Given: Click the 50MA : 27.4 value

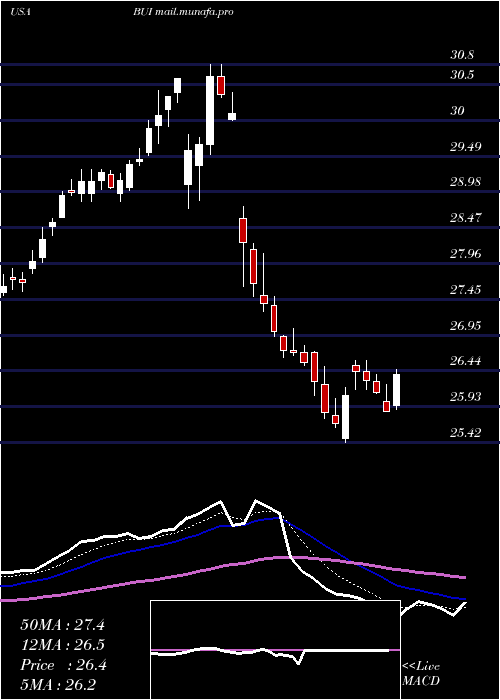Looking at the screenshot, I should pyautogui.click(x=62, y=625).
